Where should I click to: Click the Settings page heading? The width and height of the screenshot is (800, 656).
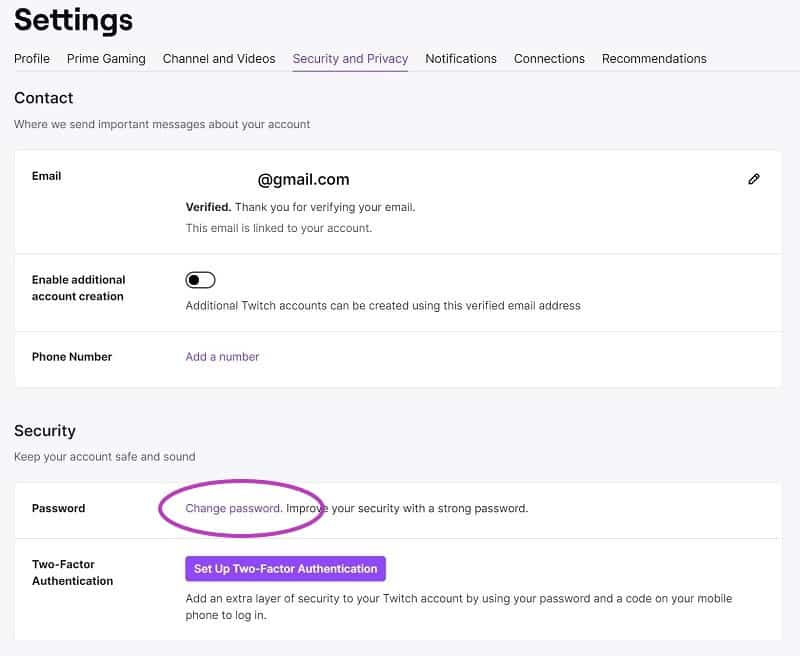(73, 21)
